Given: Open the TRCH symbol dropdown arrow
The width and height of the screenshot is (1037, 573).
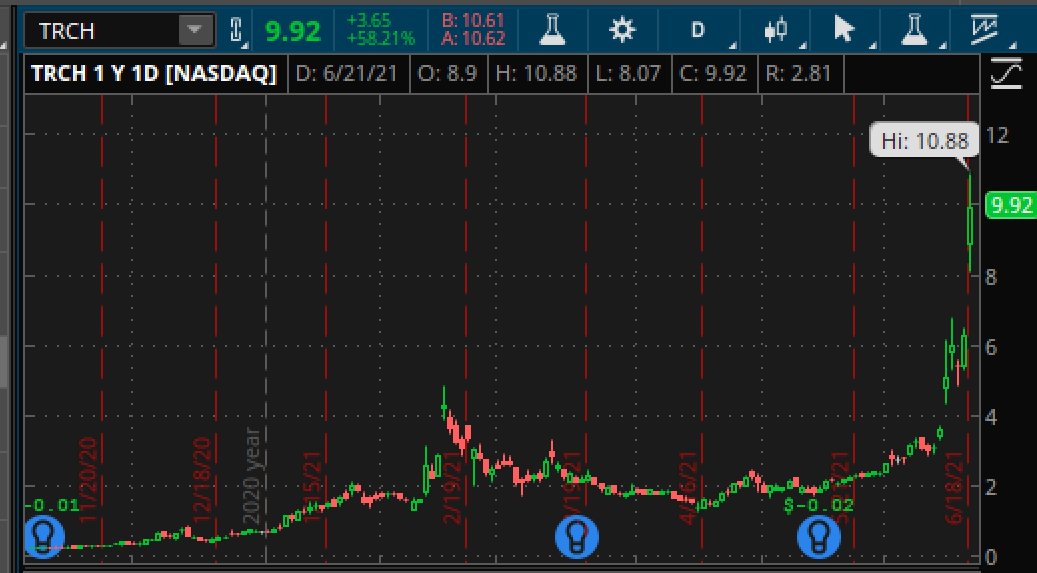Looking at the screenshot, I should tap(194, 30).
